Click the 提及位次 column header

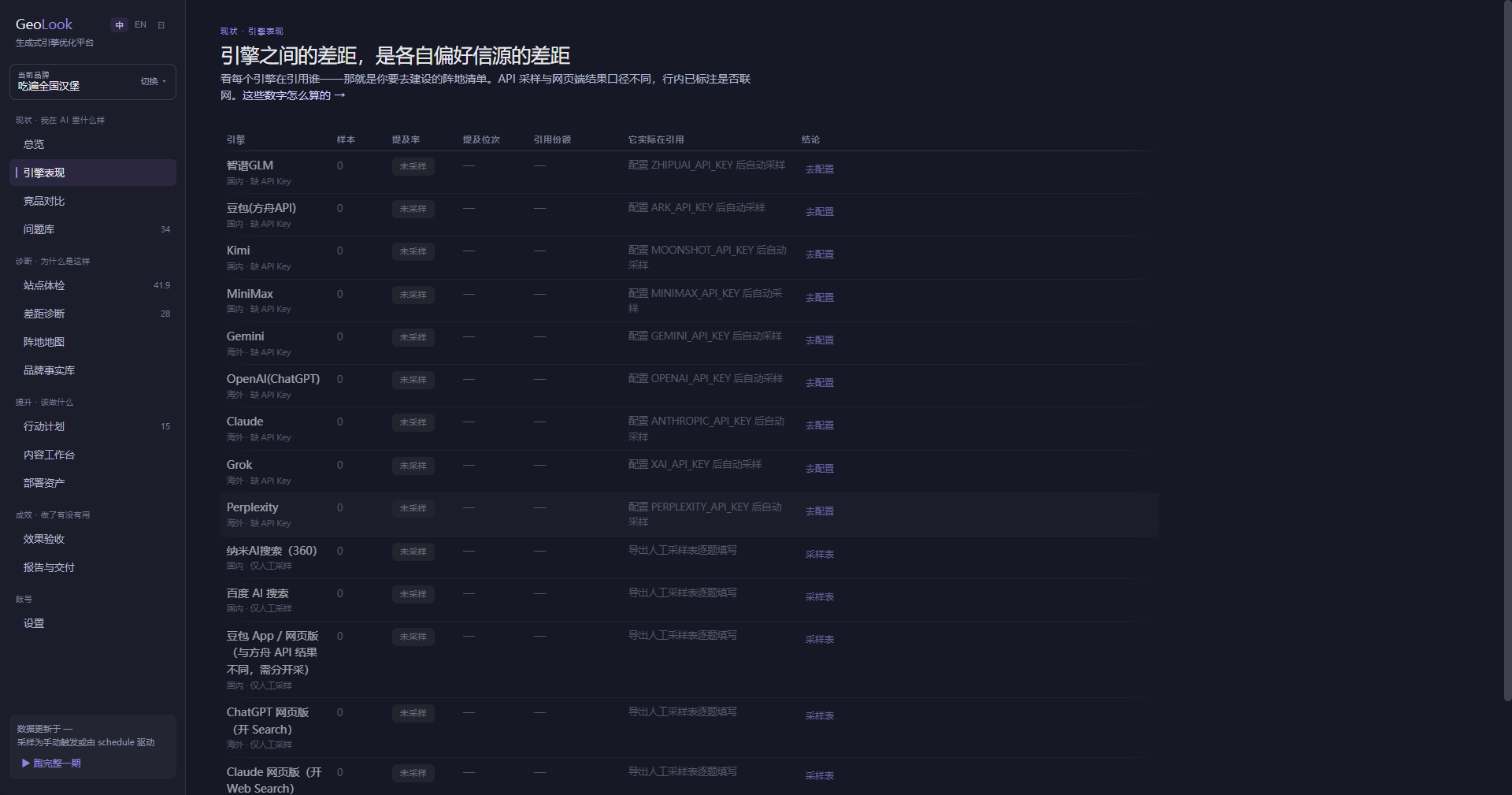481,139
